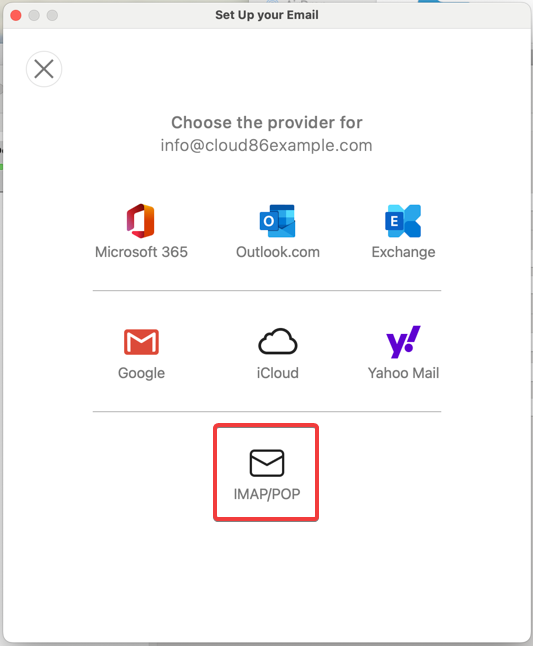Screen dimensions: 533x646
Task: Select the red Gmail envelope icon
Action: tap(141, 342)
